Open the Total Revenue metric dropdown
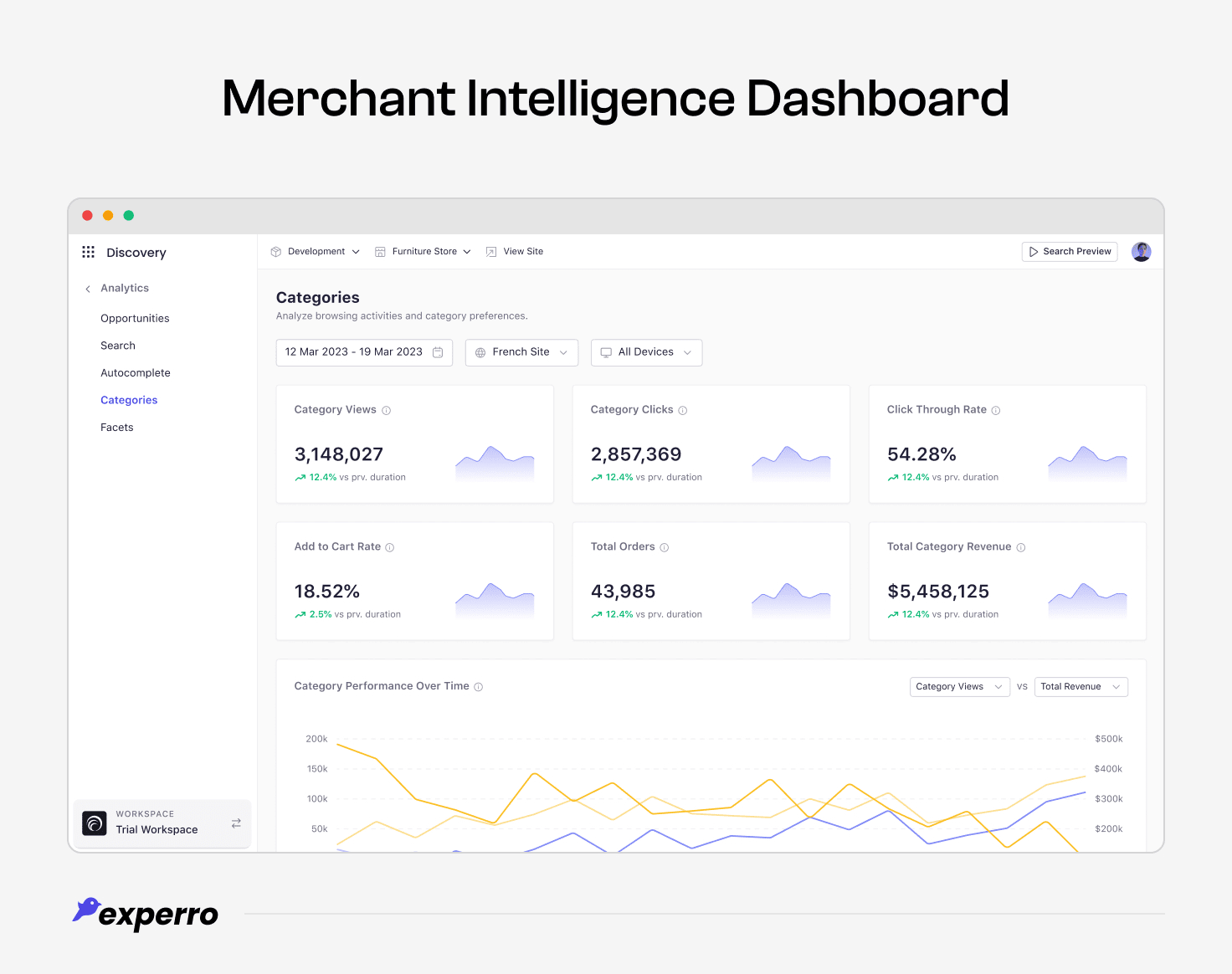1232x974 pixels. tap(1081, 687)
